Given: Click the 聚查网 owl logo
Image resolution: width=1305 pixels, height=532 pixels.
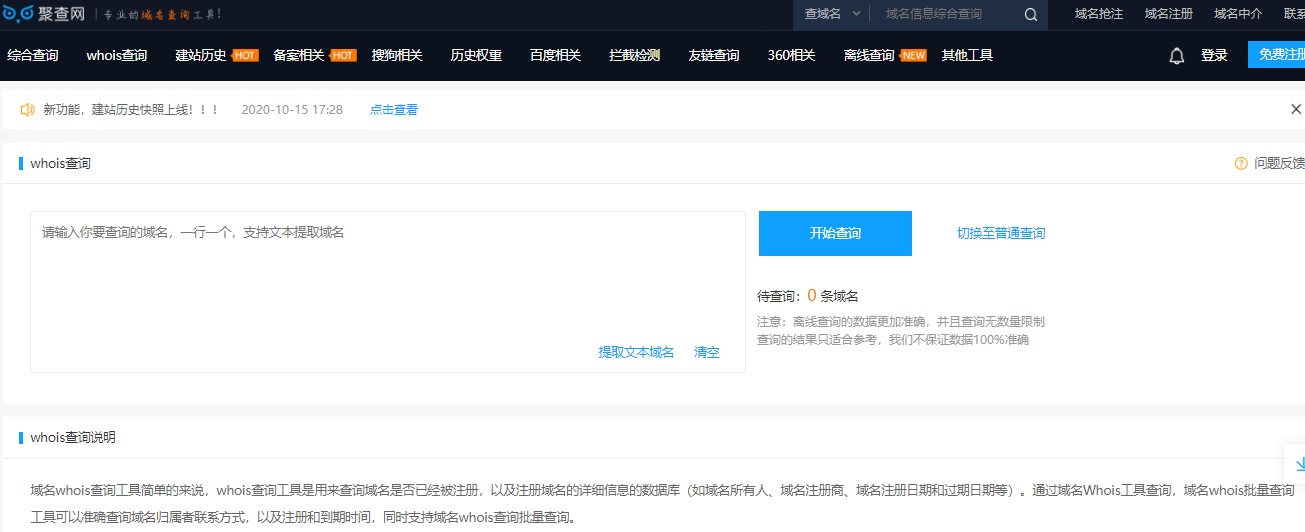Looking at the screenshot, I should (18, 14).
